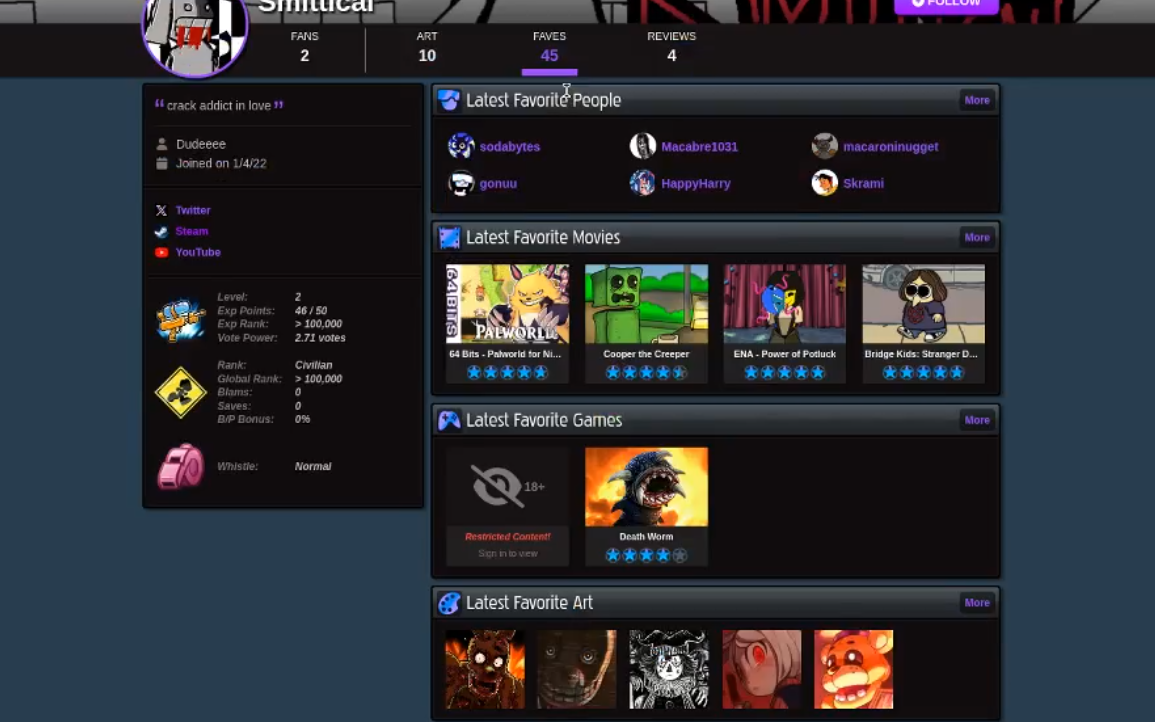The width and height of the screenshot is (1155, 722).
Task: Click the Latest Favorite Games controller icon
Action: click(x=449, y=420)
